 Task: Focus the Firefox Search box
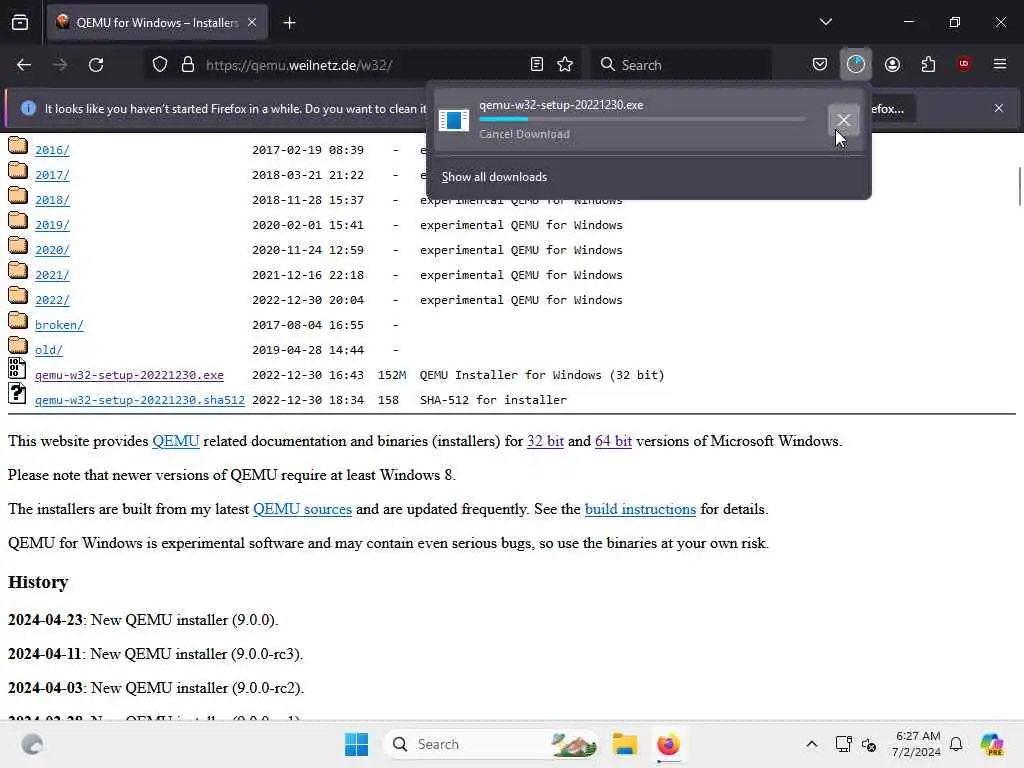[x=681, y=65]
